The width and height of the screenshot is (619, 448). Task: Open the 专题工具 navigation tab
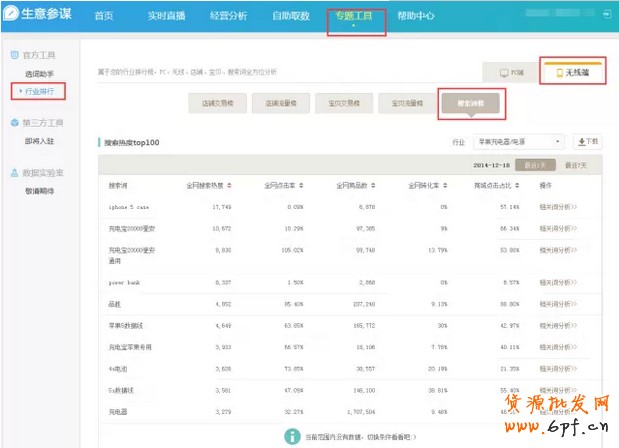pos(356,17)
